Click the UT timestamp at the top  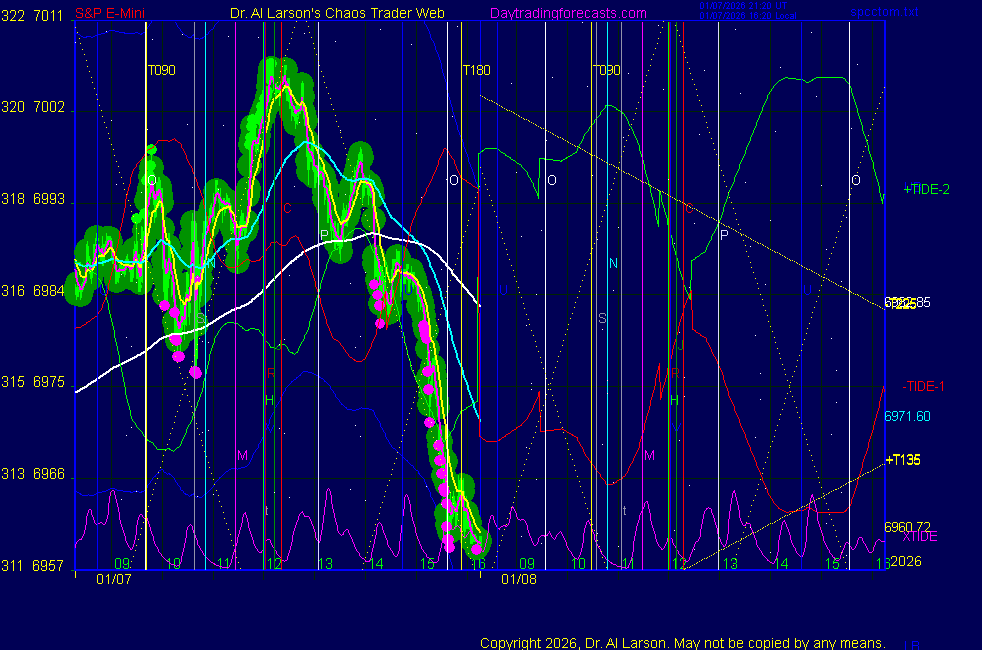(x=749, y=6)
